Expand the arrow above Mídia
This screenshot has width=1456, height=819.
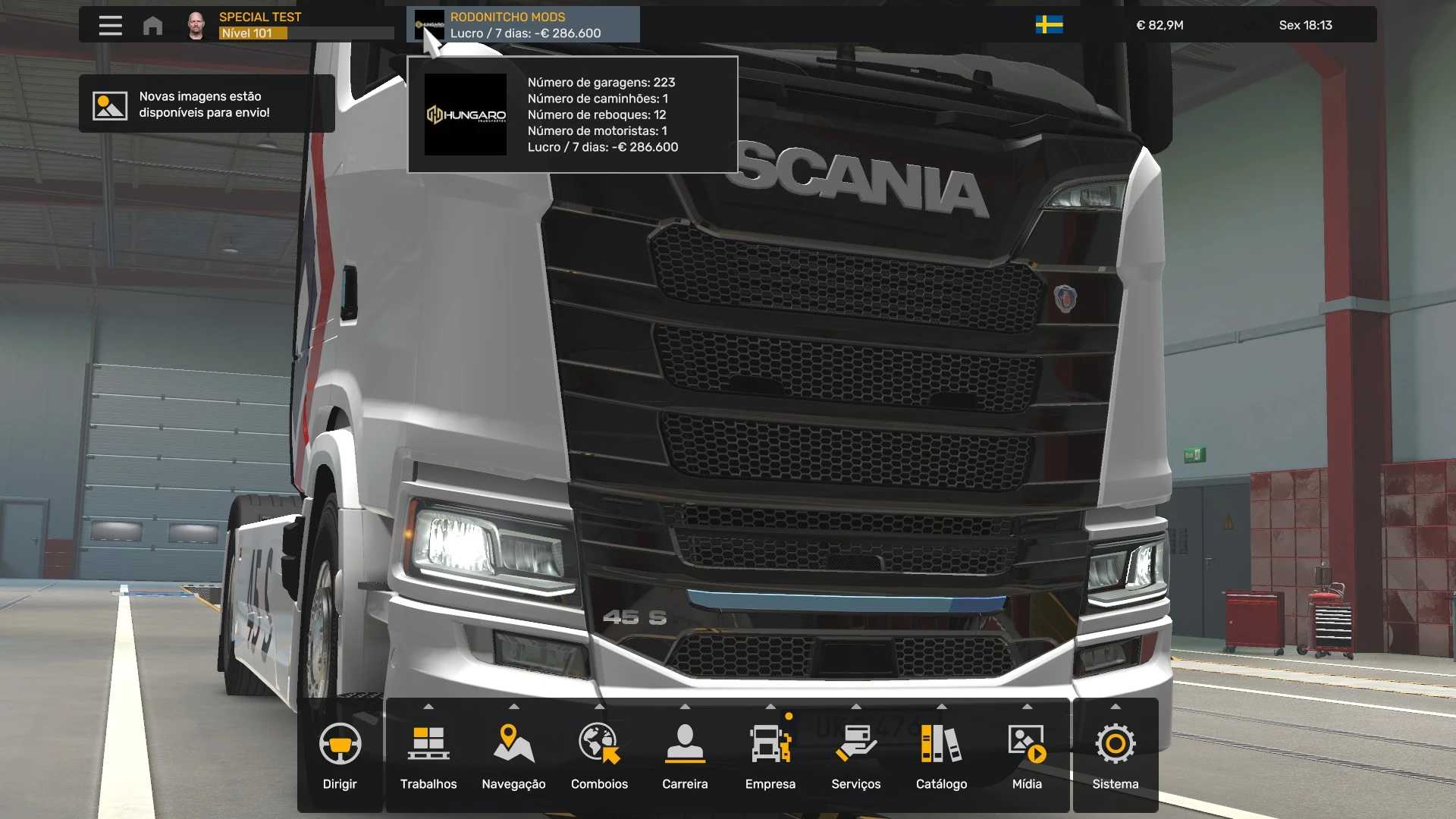point(1028,707)
